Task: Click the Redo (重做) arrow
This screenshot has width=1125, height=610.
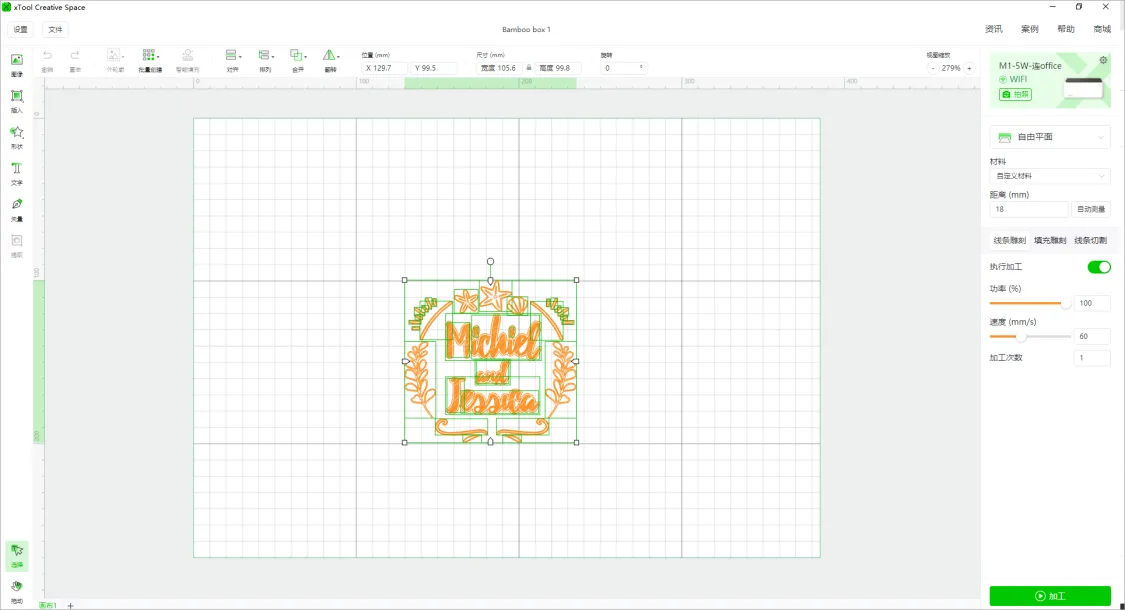Action: 75,55
